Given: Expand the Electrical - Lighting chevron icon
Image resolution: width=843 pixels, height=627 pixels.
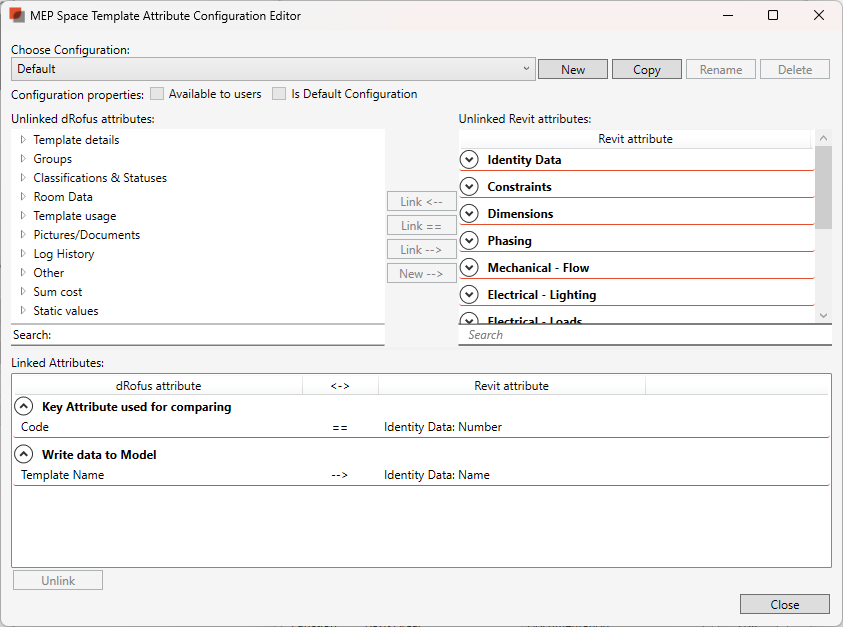Looking at the screenshot, I should pyautogui.click(x=469, y=295).
